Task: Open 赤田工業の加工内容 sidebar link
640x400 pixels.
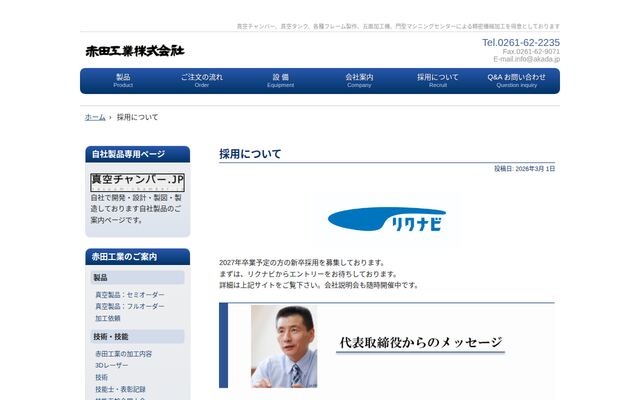Action: tap(123, 354)
